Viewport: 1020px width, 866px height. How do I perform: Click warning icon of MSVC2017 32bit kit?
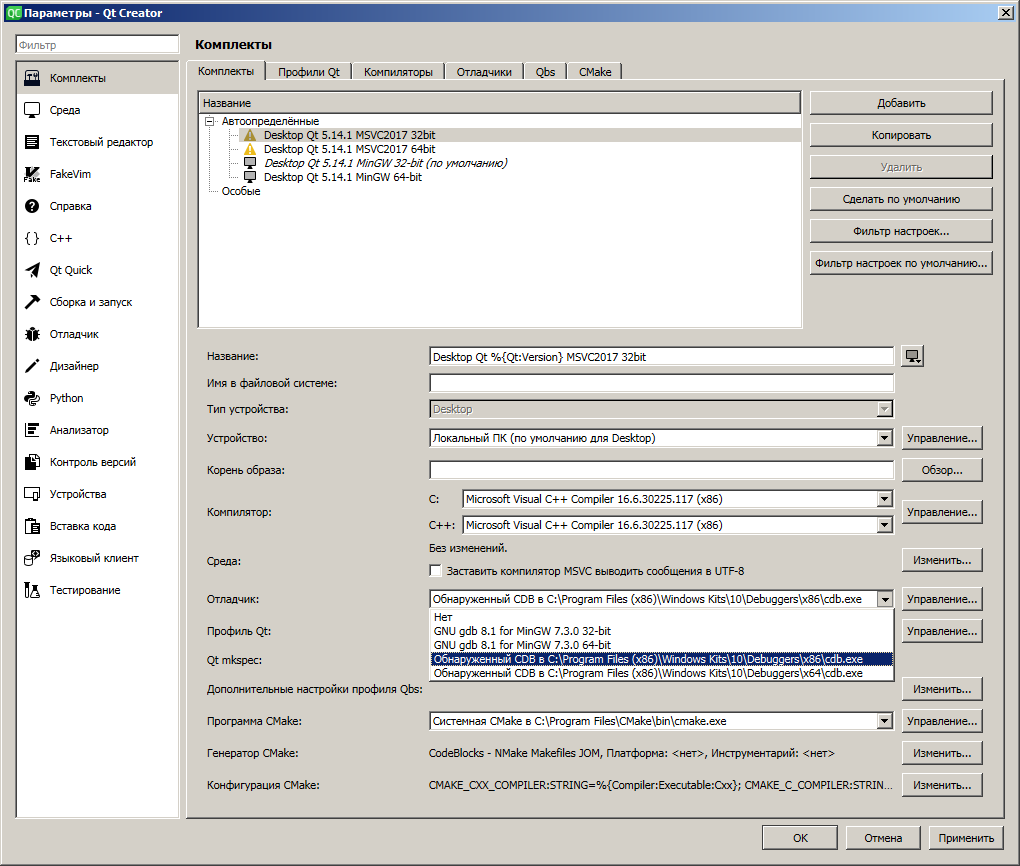(x=250, y=135)
